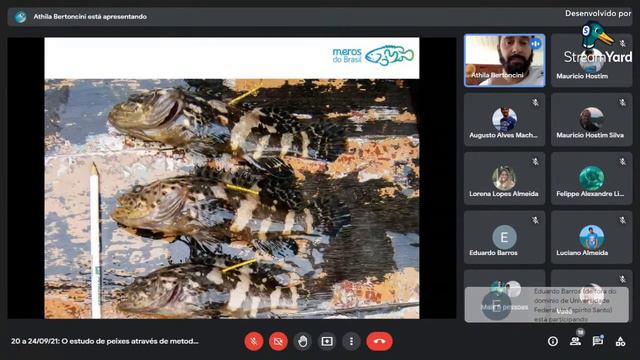Click Felippe Alexandre muted mic icon
Screen dimensions: 640x360
(622, 162)
